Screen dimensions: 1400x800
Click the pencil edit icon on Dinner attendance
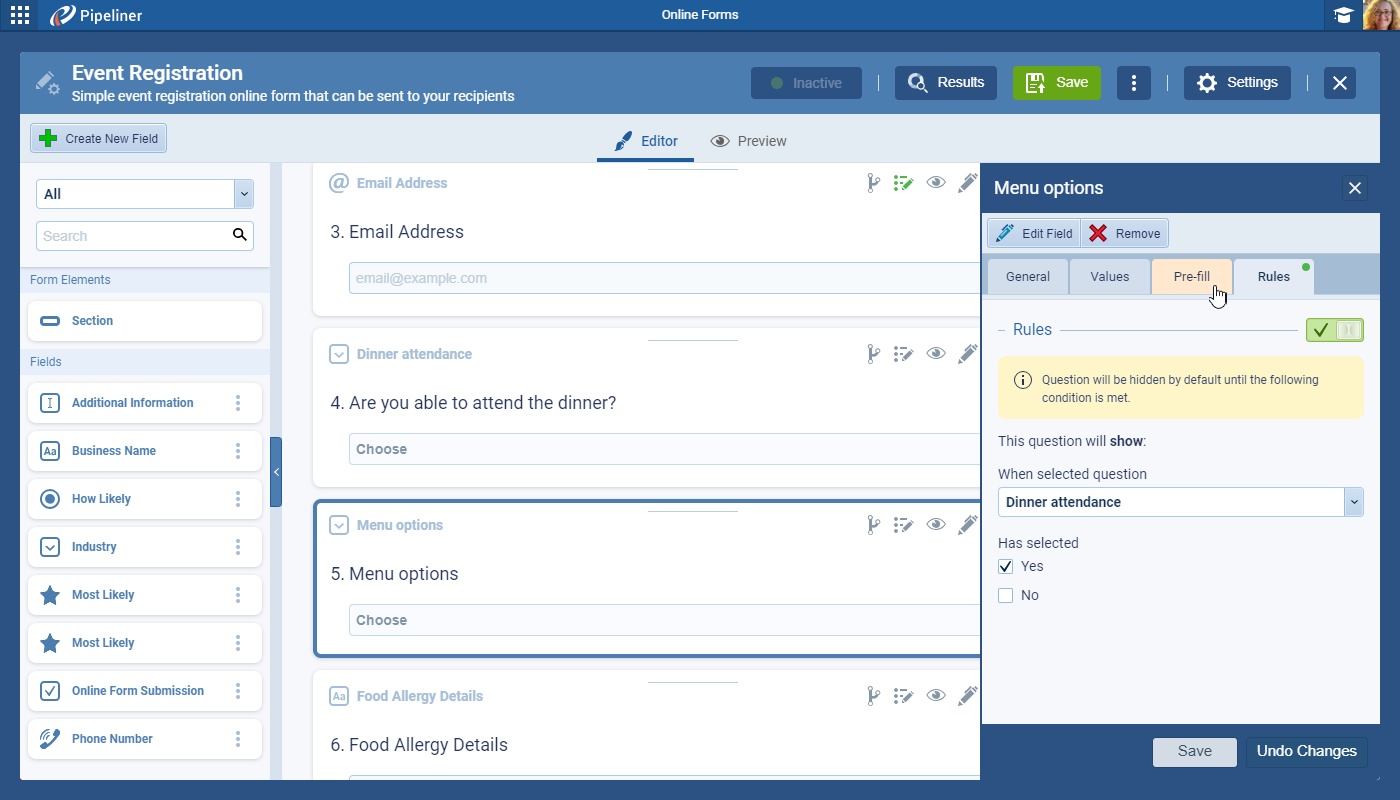pyautogui.click(x=967, y=354)
